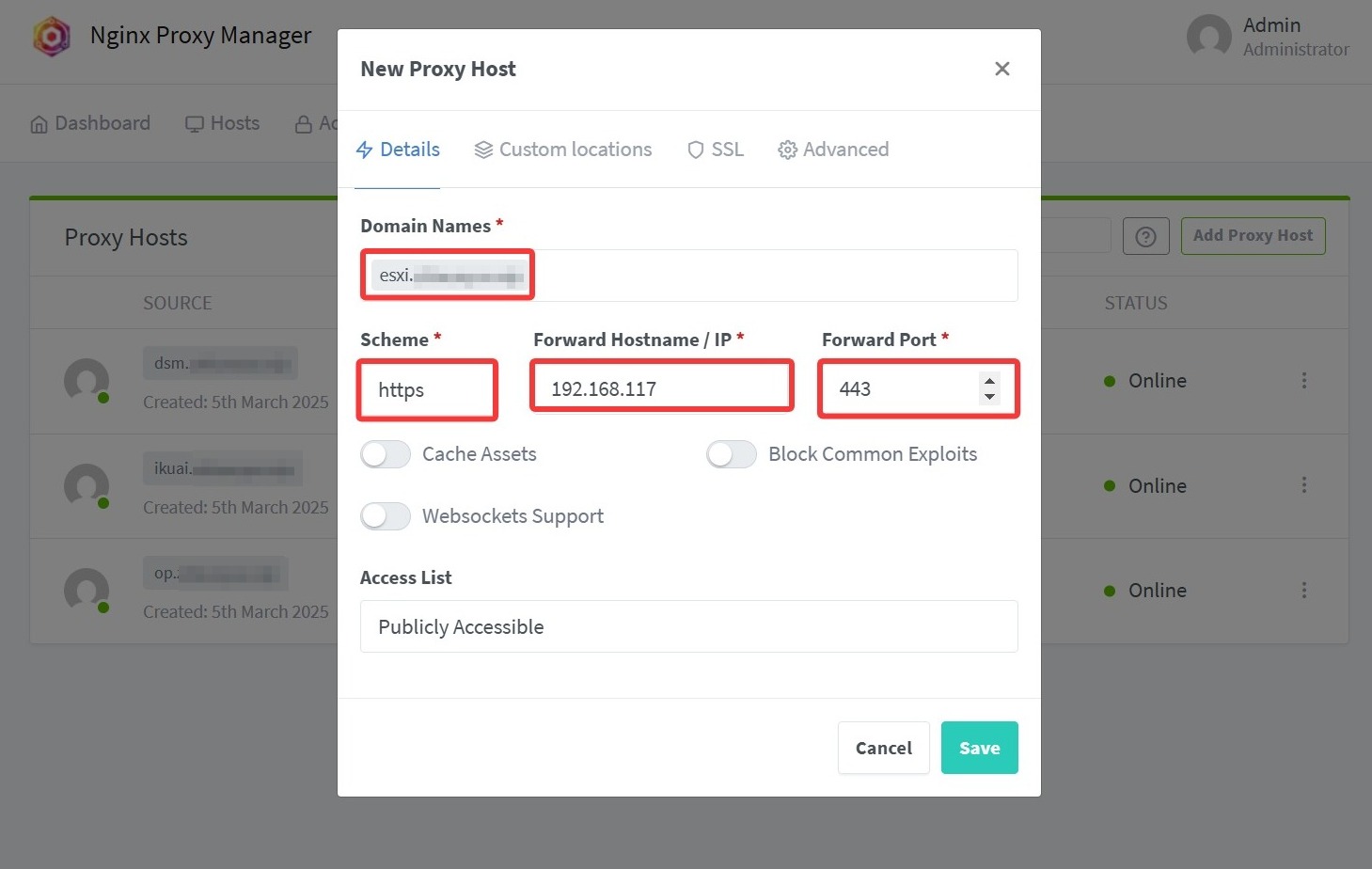Open the Custom locations tab
Viewport: 1372px width, 869px height.
click(x=563, y=150)
